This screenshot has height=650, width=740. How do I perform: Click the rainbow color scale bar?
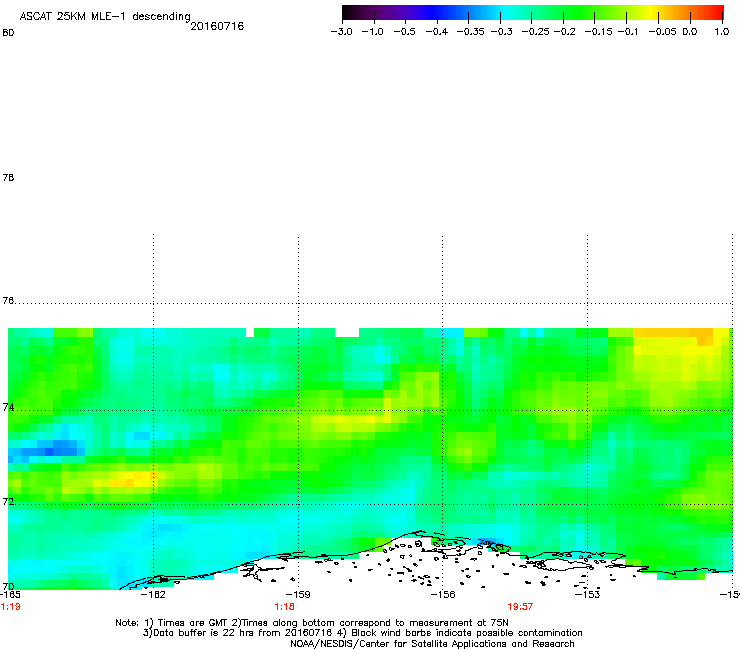coord(533,13)
